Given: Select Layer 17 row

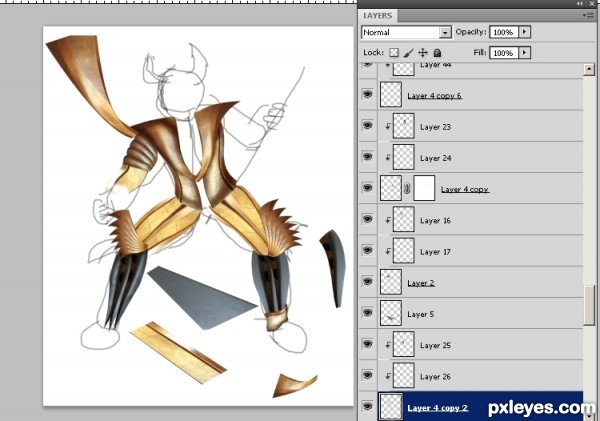Looking at the screenshot, I should point(481,251).
